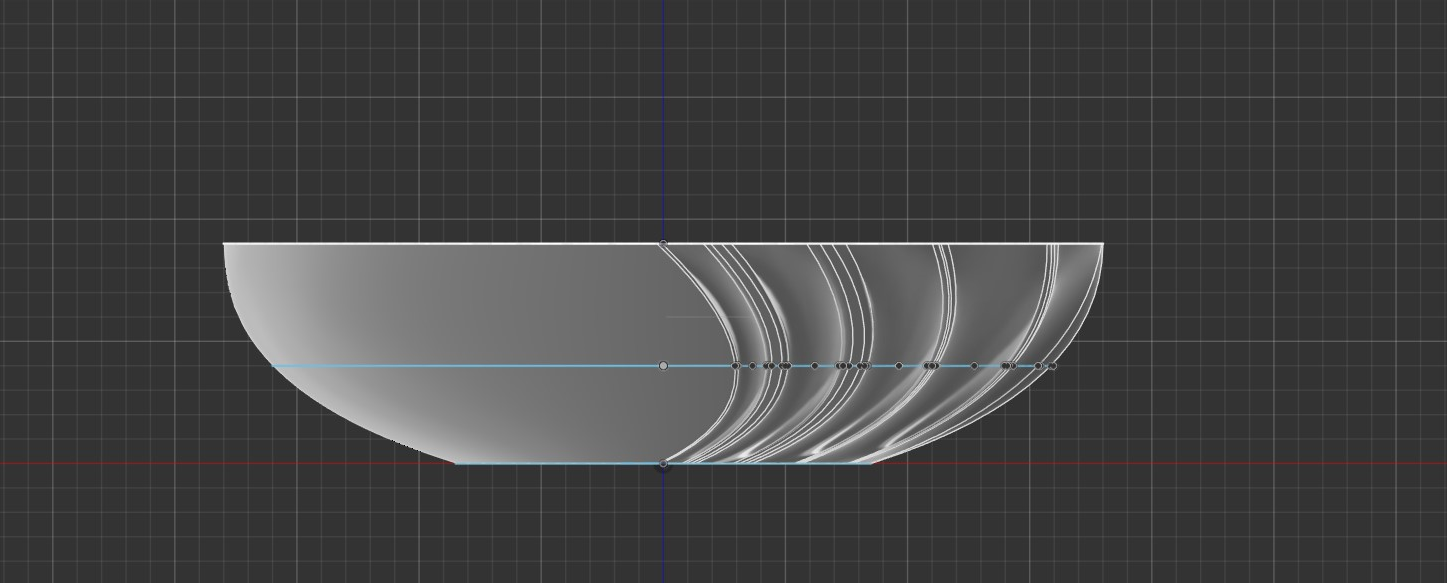The image size is (1447, 583).
Task: Select the large gray center point on middle line
Action: (x=663, y=366)
